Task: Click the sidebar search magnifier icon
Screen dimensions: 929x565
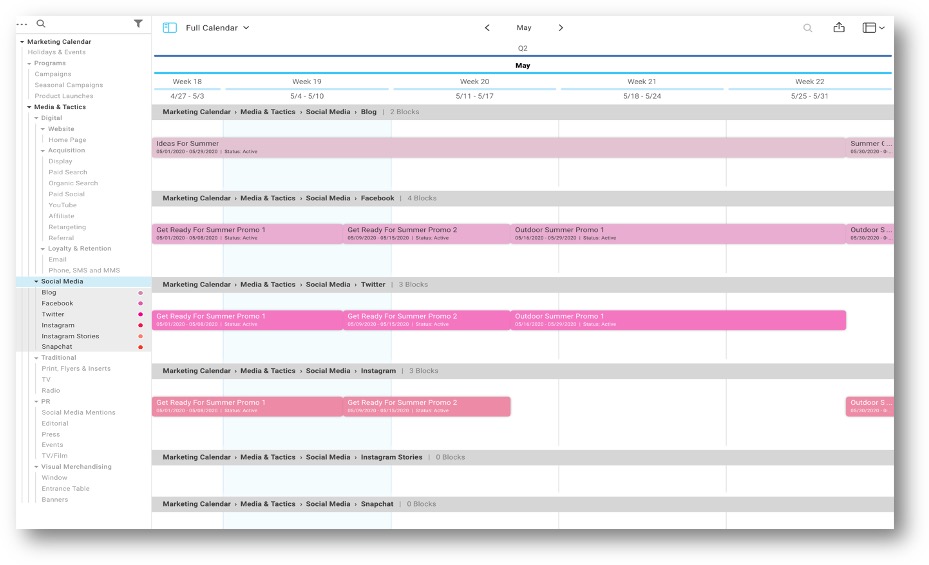Action: pos(41,23)
